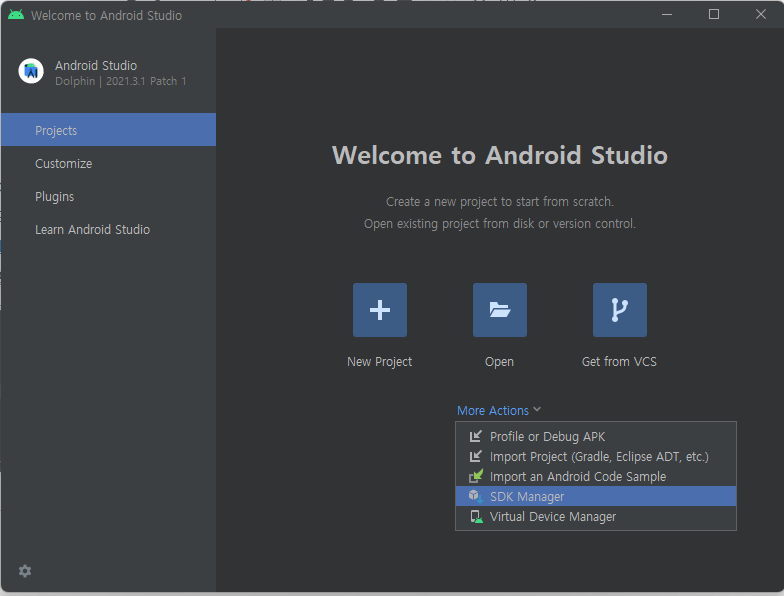Select Import an Android Code Sample

click(x=596, y=476)
